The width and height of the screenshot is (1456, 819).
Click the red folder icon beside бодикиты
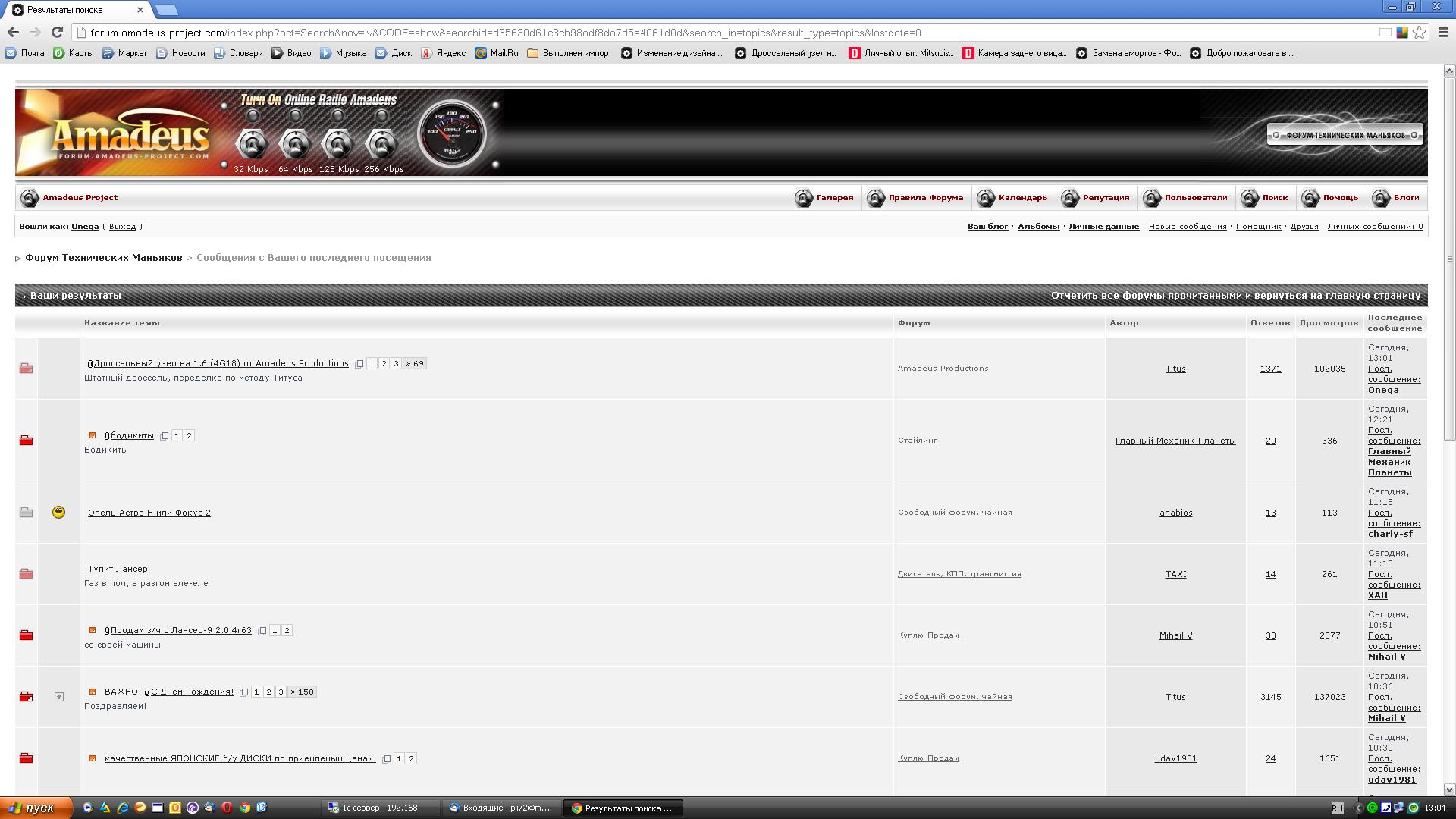26,441
